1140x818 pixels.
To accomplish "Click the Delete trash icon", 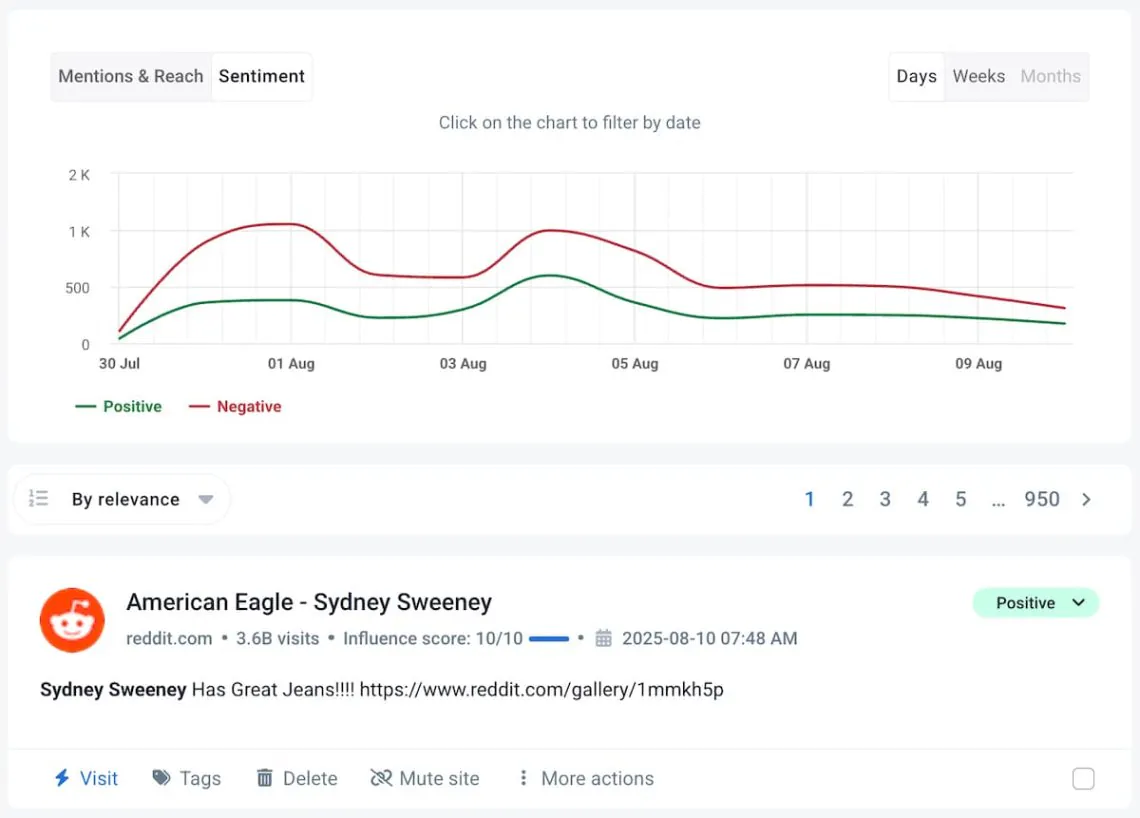I will point(266,778).
